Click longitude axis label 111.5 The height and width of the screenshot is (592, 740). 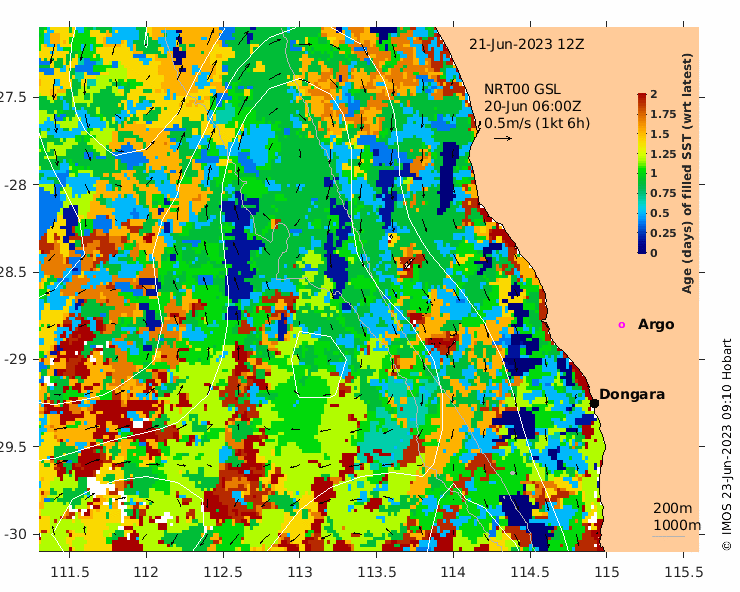click(69, 572)
